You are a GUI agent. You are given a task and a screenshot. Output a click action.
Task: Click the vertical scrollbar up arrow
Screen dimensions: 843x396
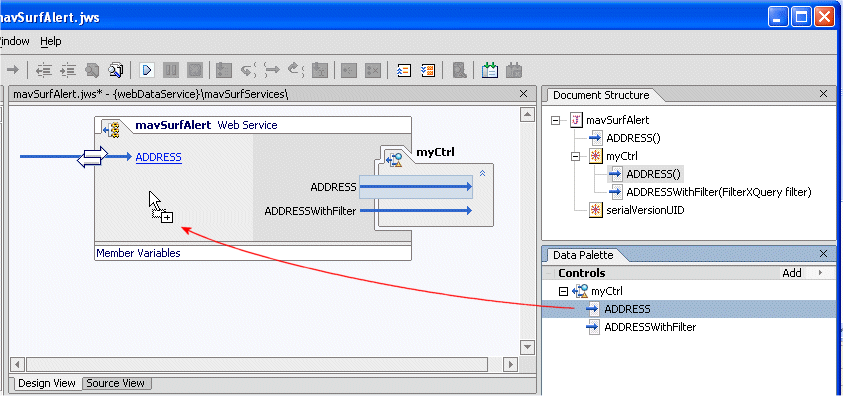527,114
